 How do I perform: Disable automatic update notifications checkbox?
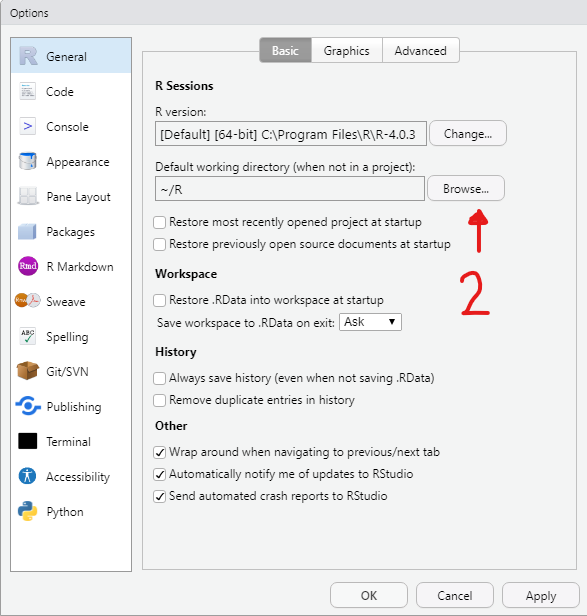coord(160,475)
